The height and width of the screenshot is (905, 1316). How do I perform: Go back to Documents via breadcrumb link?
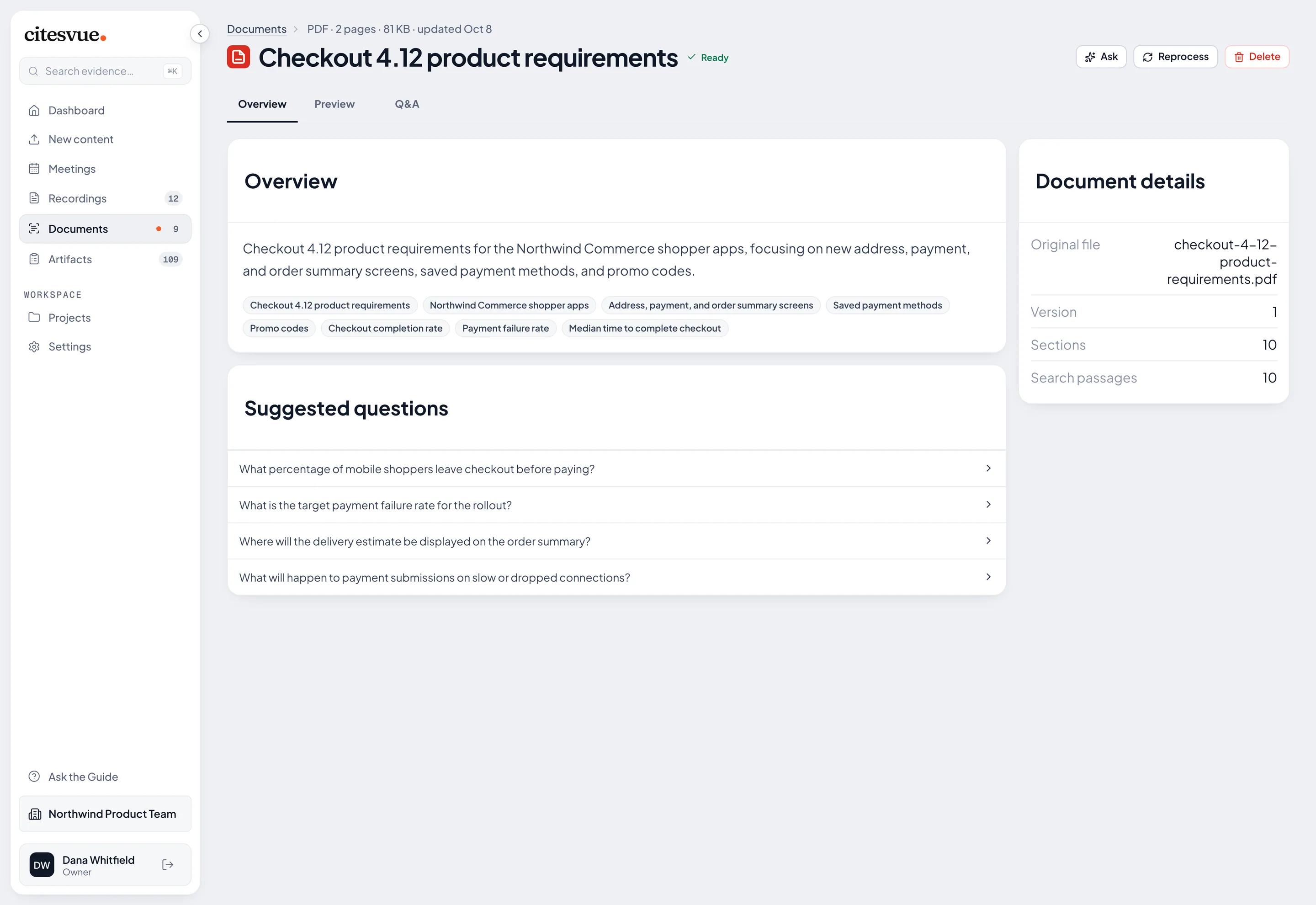tap(257, 29)
